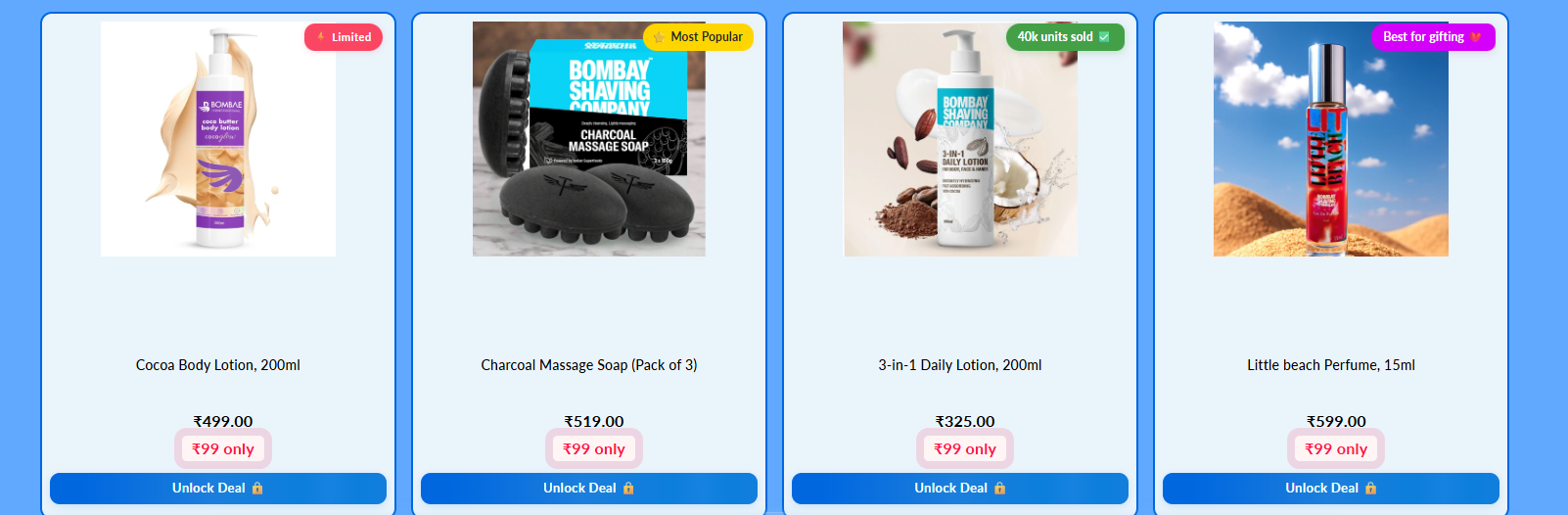Viewport: 1568px width, 515px height.
Task: Unlock Deal for 3-in-1 Daily Lotion
Action: click(x=960, y=489)
